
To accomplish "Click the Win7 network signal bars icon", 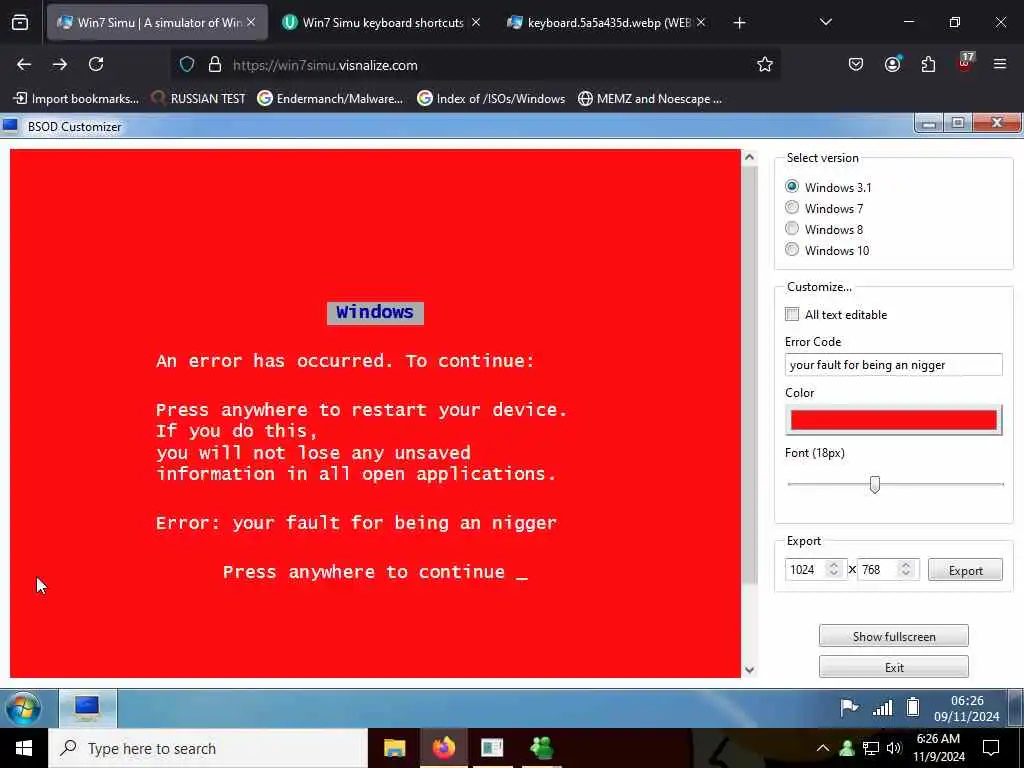I will pyautogui.click(x=882, y=707).
